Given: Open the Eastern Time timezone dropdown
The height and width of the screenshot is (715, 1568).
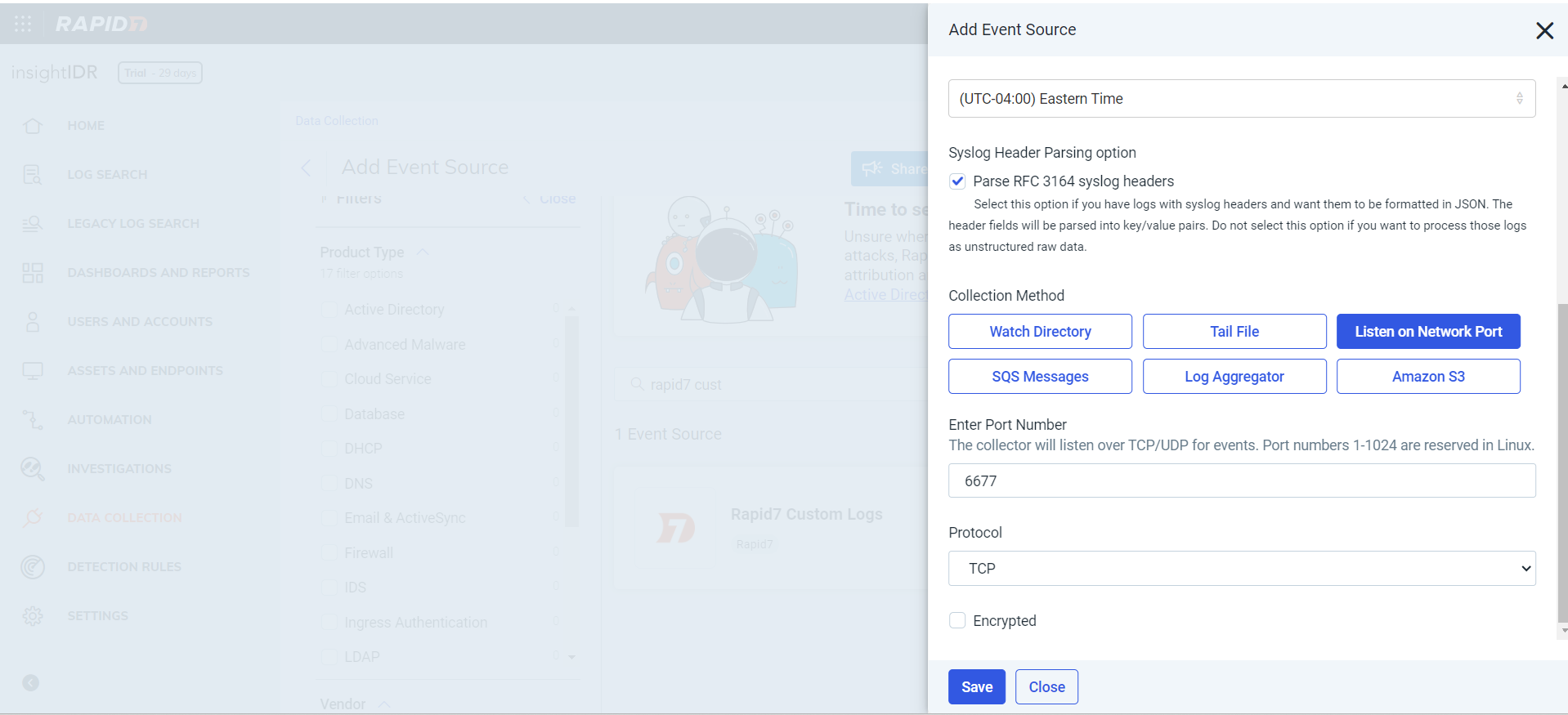Looking at the screenshot, I should tap(1242, 99).
